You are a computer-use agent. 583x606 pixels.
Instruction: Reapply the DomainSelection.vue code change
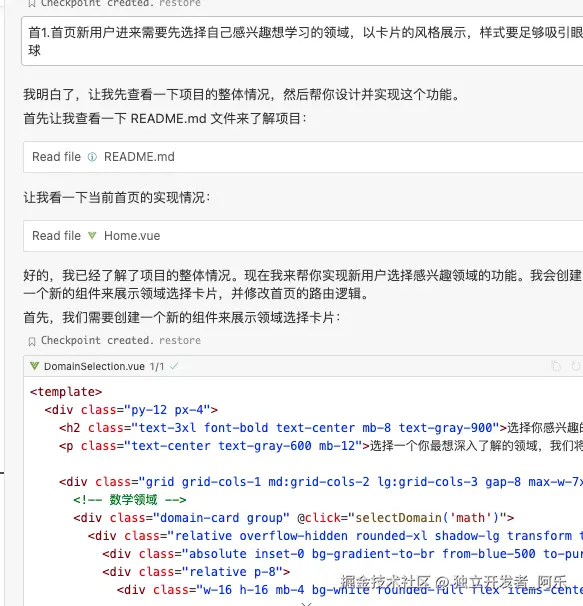[x=576, y=366]
